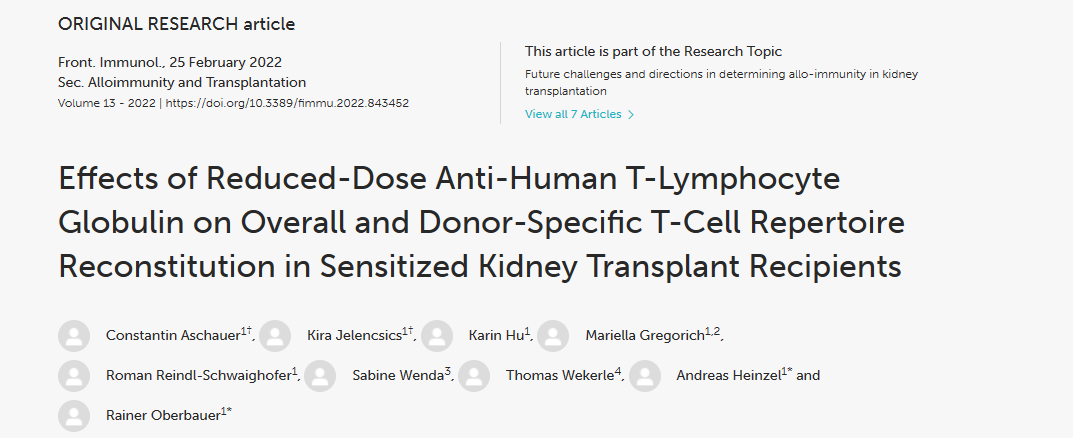Click the chevron next to View all Articles
This screenshot has height=438, width=1073.
pyautogui.click(x=631, y=115)
